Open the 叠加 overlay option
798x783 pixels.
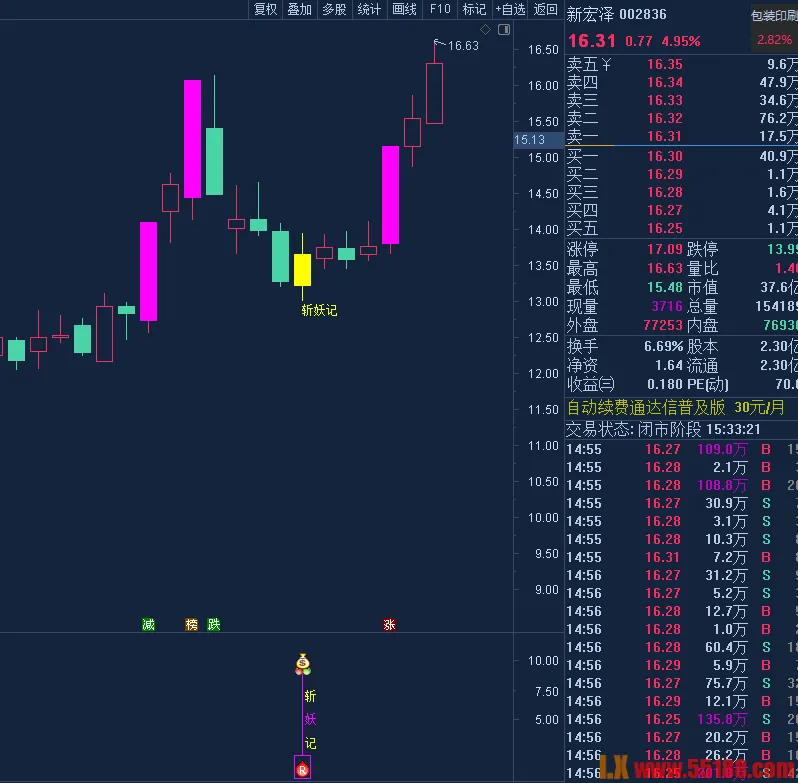coord(299,10)
